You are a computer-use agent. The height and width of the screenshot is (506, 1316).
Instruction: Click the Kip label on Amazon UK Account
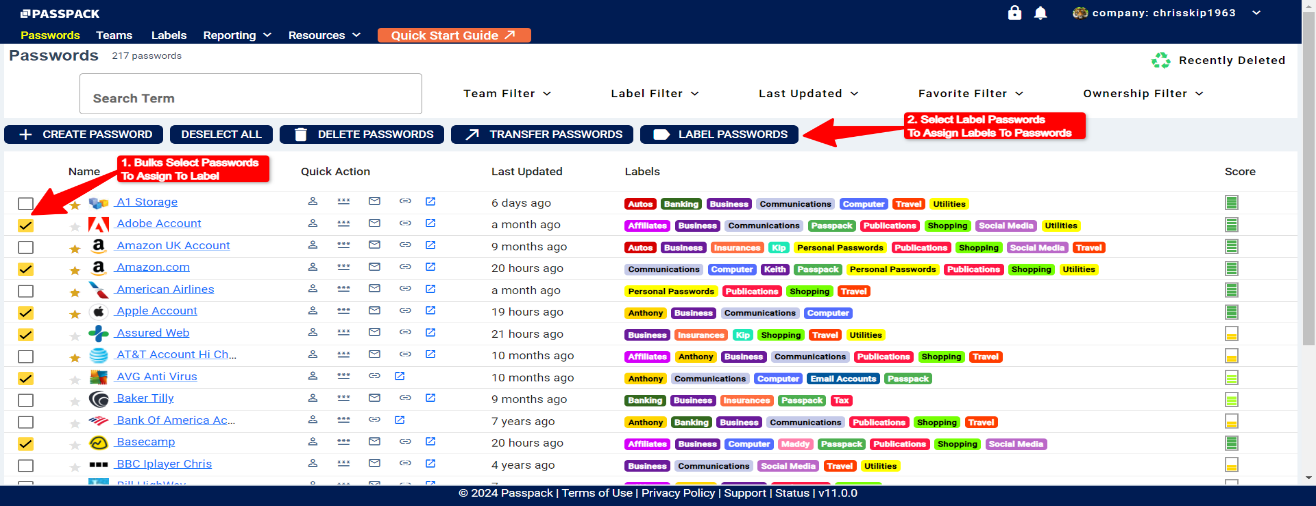[779, 247]
